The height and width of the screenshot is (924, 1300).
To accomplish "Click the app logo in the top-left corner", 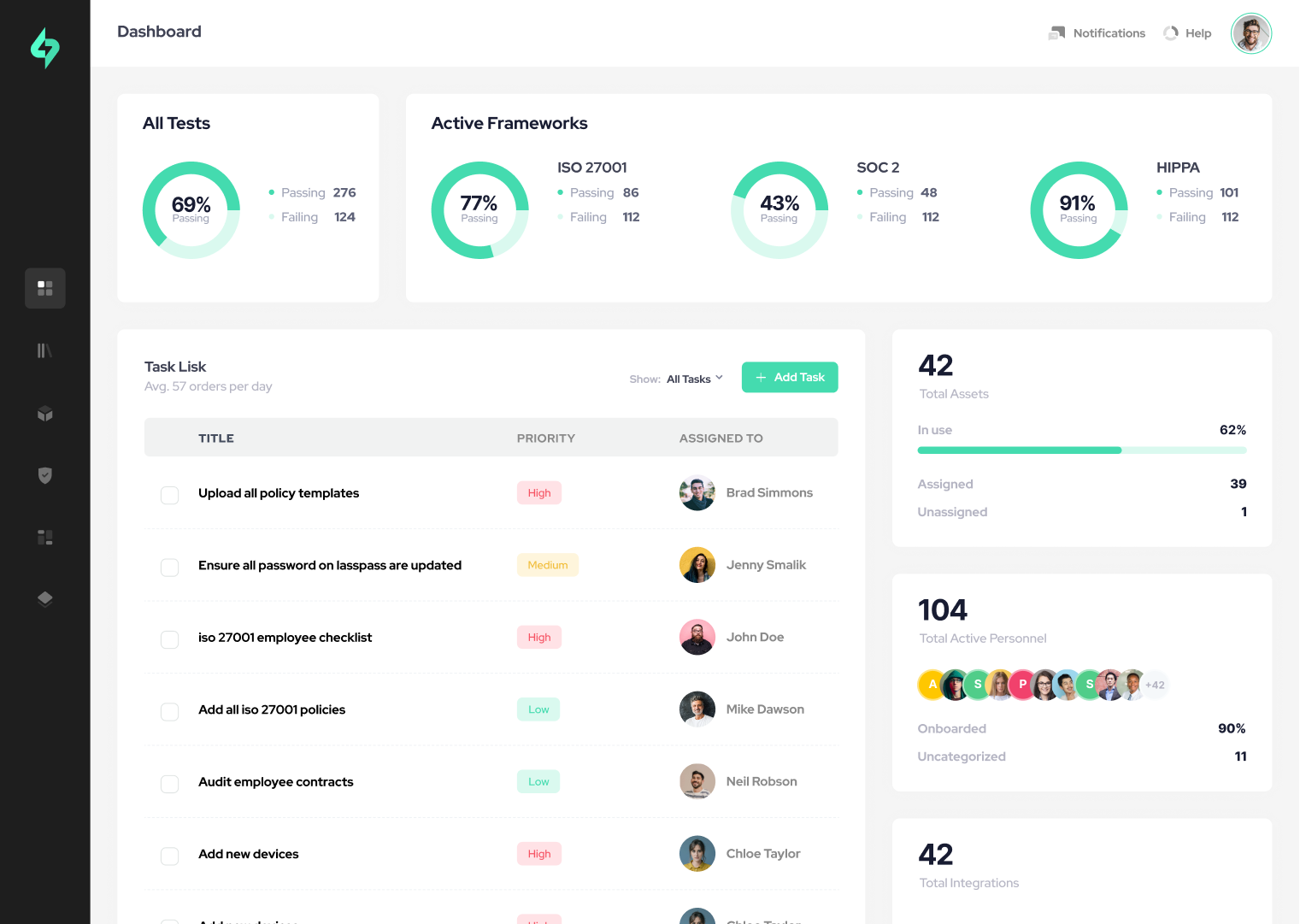I will pyautogui.click(x=44, y=49).
